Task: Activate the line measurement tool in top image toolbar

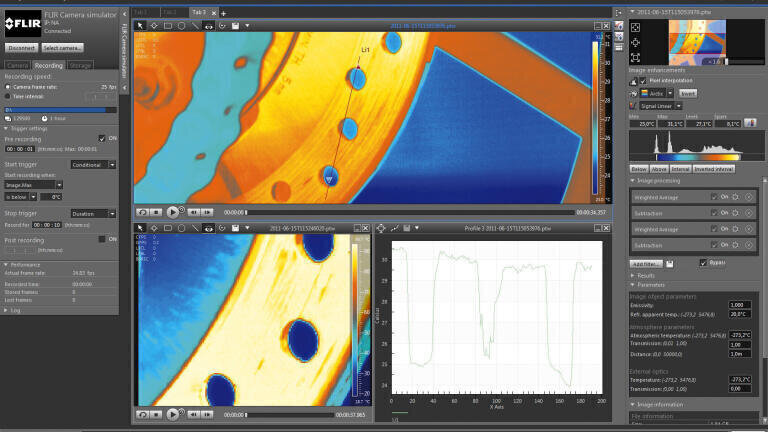Action: coord(195,25)
